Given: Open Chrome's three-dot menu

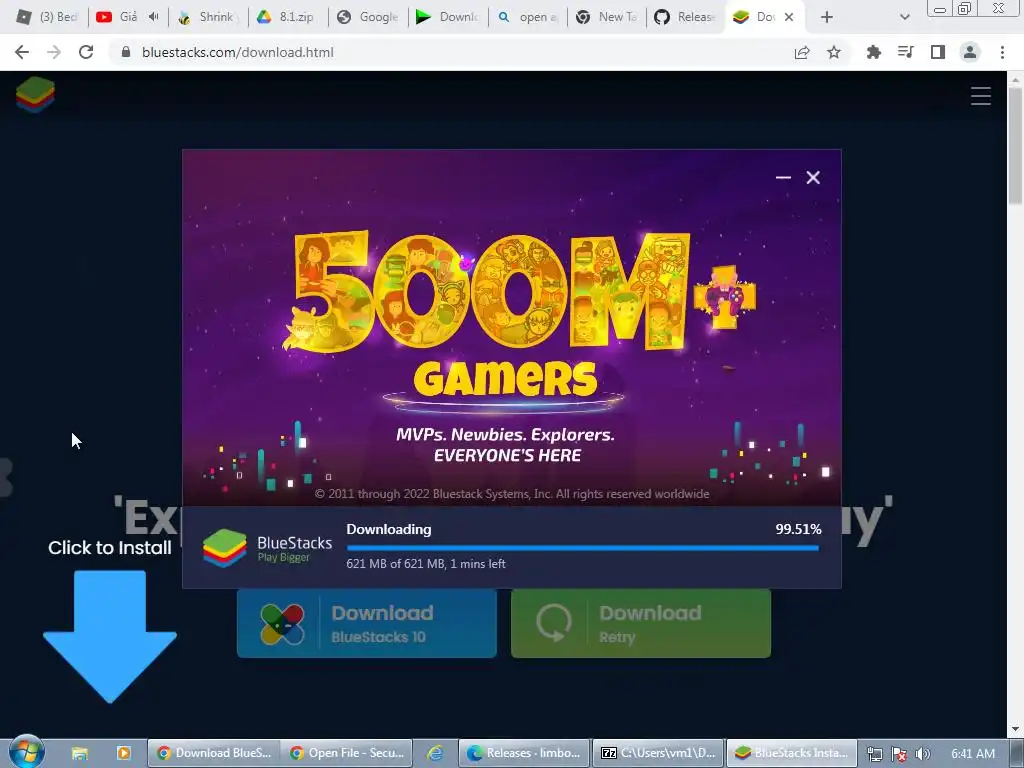Looking at the screenshot, I should click(1002, 52).
